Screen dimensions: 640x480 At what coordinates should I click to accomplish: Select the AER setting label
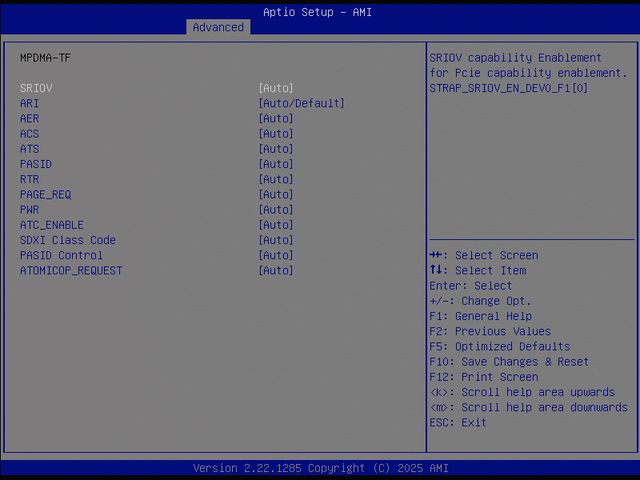coord(29,118)
